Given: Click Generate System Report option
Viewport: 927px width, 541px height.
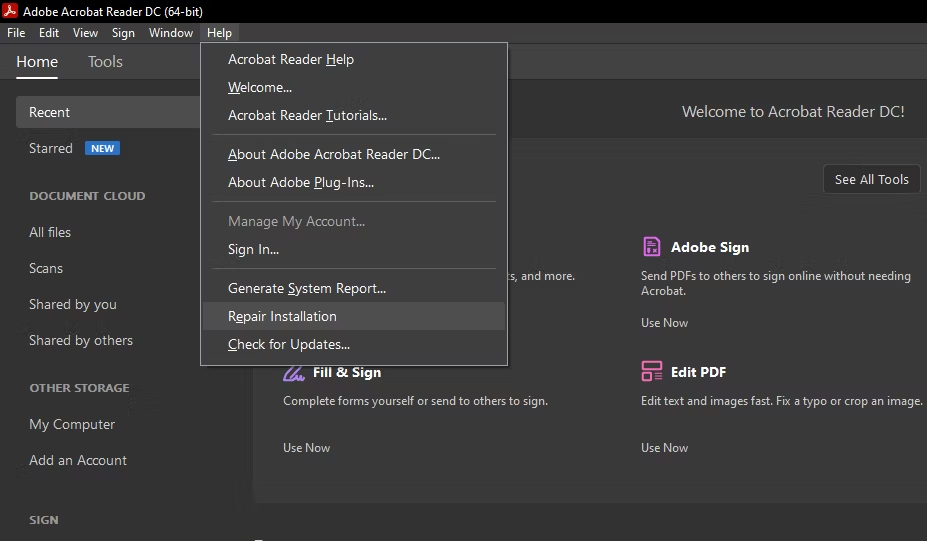Looking at the screenshot, I should pyautogui.click(x=307, y=288).
